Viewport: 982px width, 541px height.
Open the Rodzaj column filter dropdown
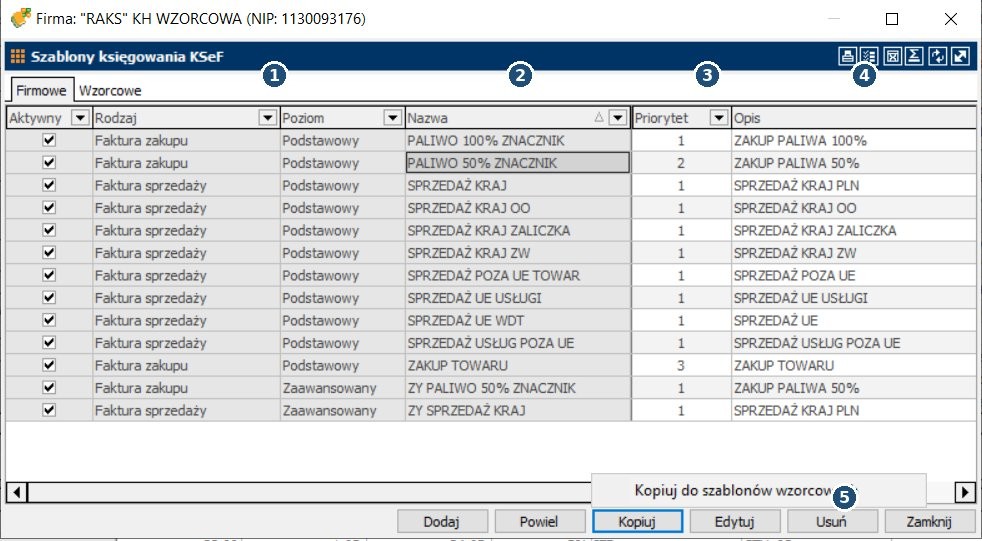[x=267, y=118]
